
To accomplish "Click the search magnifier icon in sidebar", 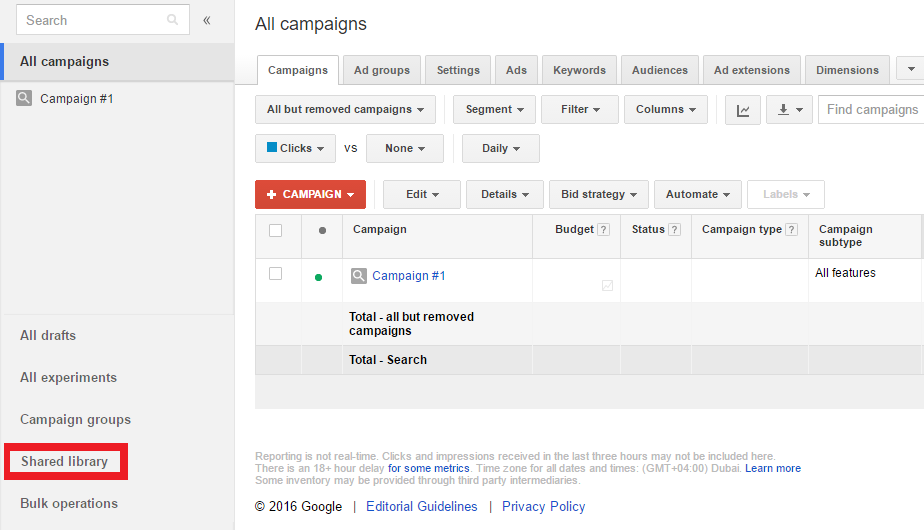I will [173, 20].
